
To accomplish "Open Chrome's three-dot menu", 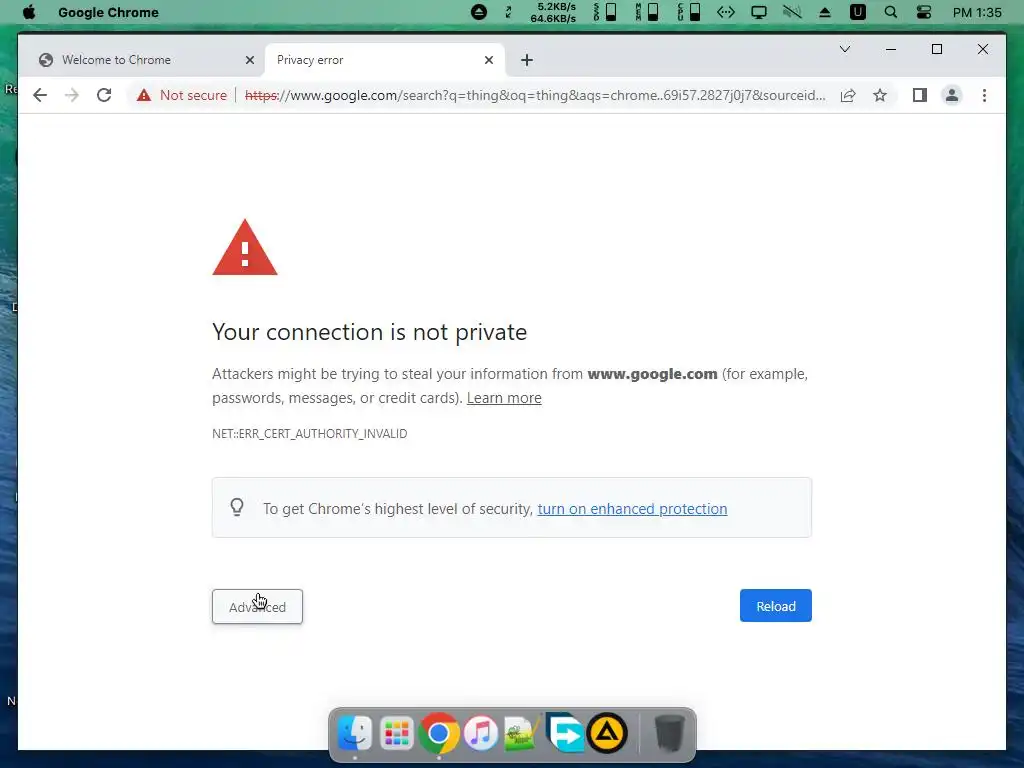I will [984, 95].
